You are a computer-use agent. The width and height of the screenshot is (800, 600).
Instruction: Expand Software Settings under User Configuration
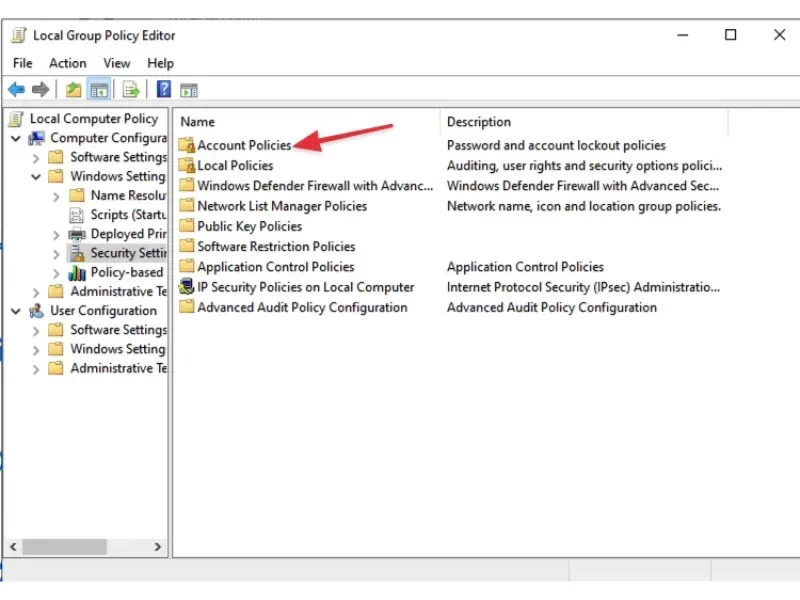[x=36, y=331]
